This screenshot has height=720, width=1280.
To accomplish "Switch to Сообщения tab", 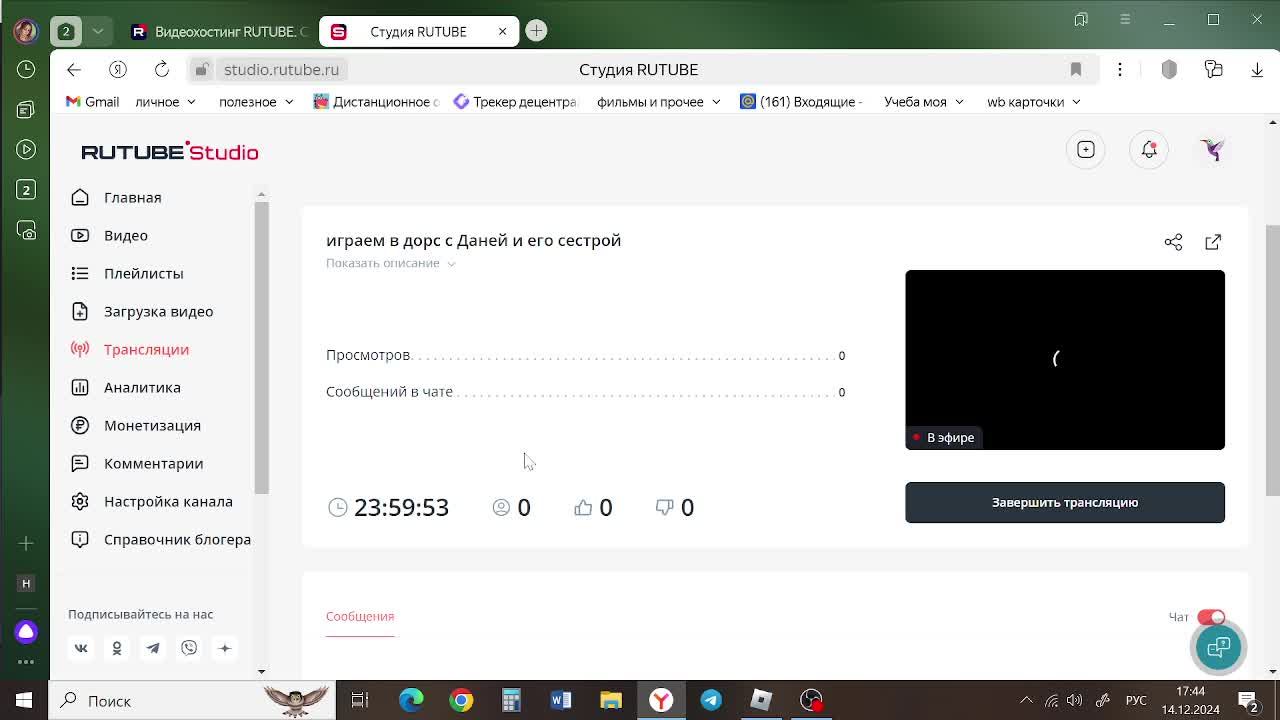I will (x=360, y=616).
